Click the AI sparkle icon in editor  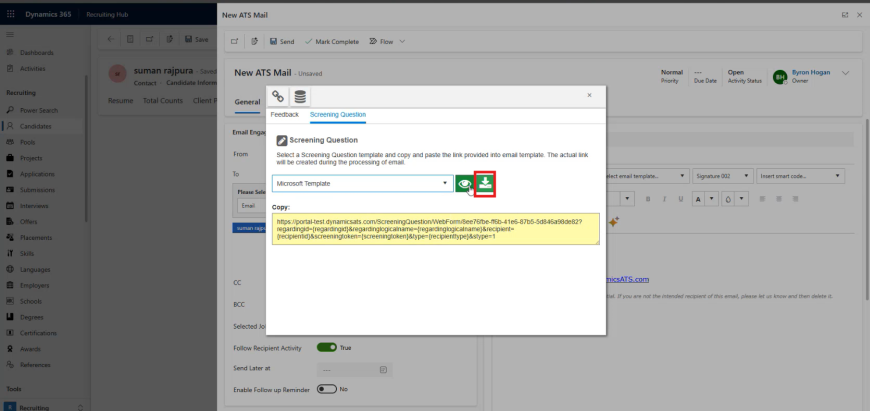pos(613,222)
